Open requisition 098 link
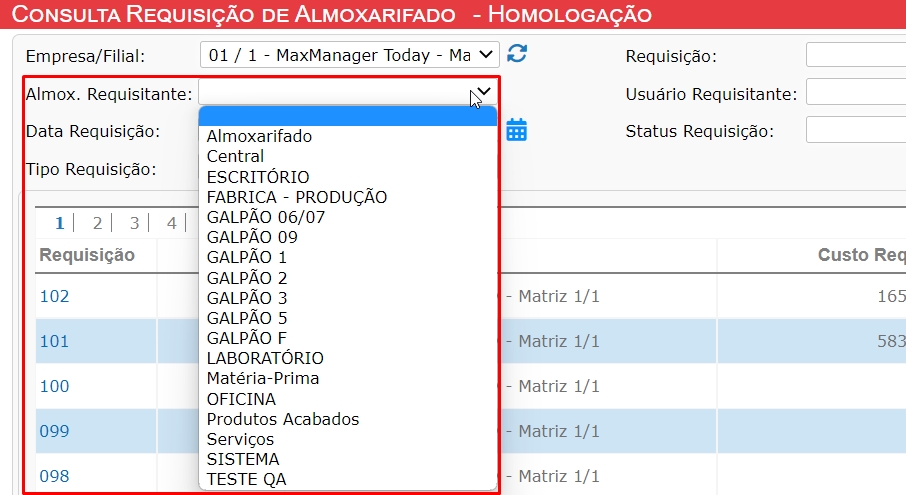This screenshot has width=906, height=495. pyautogui.click(x=54, y=476)
